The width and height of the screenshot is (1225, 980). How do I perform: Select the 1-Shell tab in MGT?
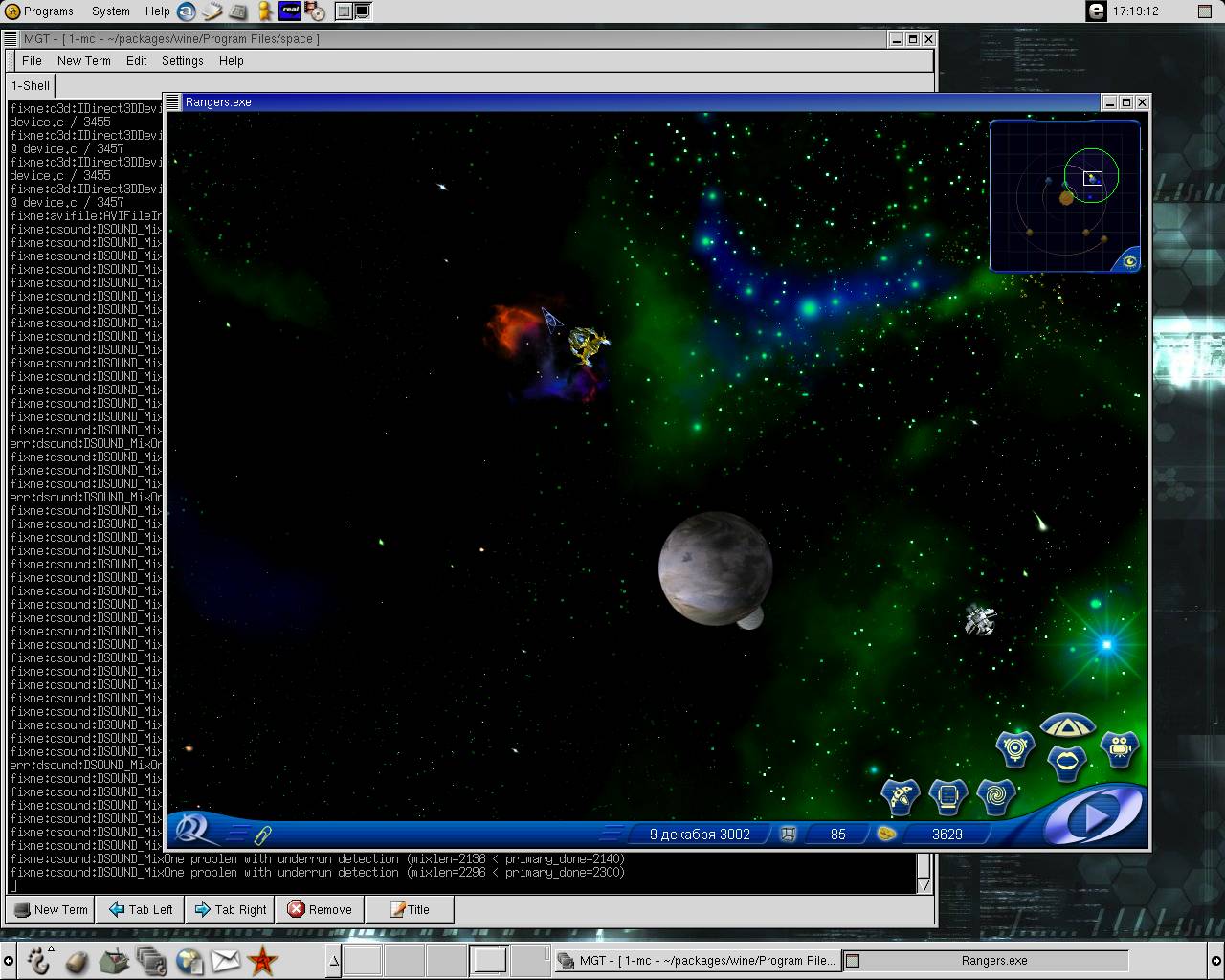pos(31,85)
